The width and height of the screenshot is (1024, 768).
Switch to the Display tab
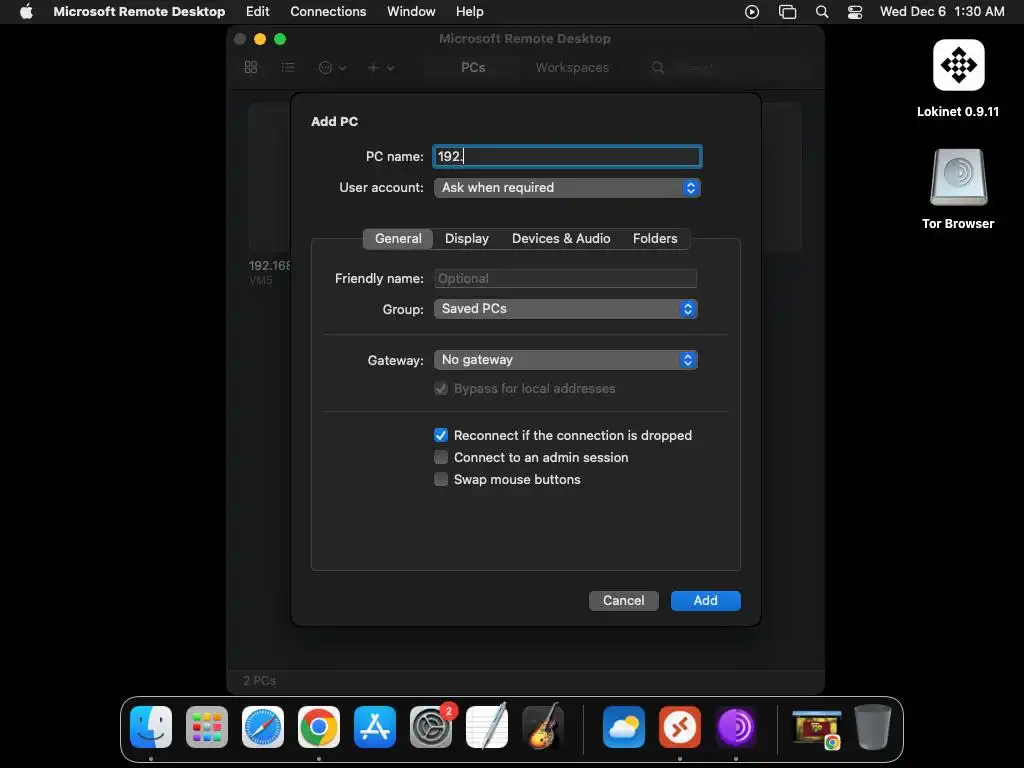466,238
